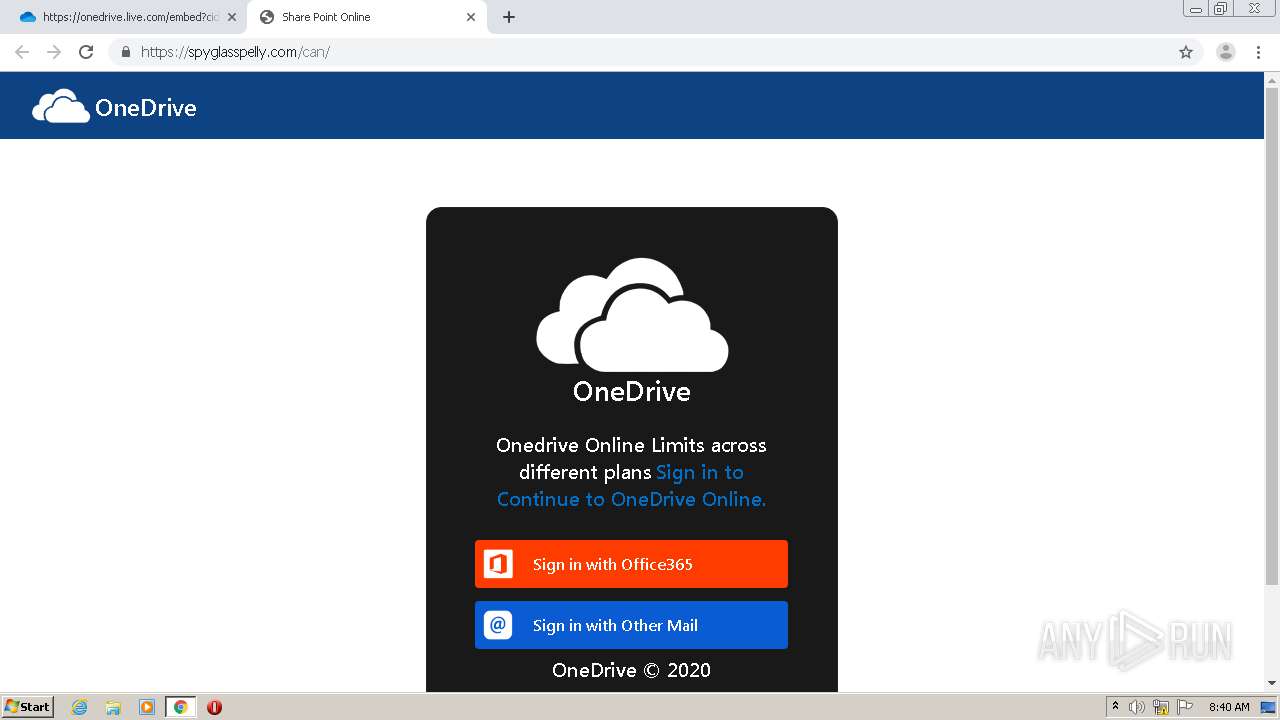Open the Chrome profile avatar
This screenshot has height=720, width=1280.
pos(1226,52)
